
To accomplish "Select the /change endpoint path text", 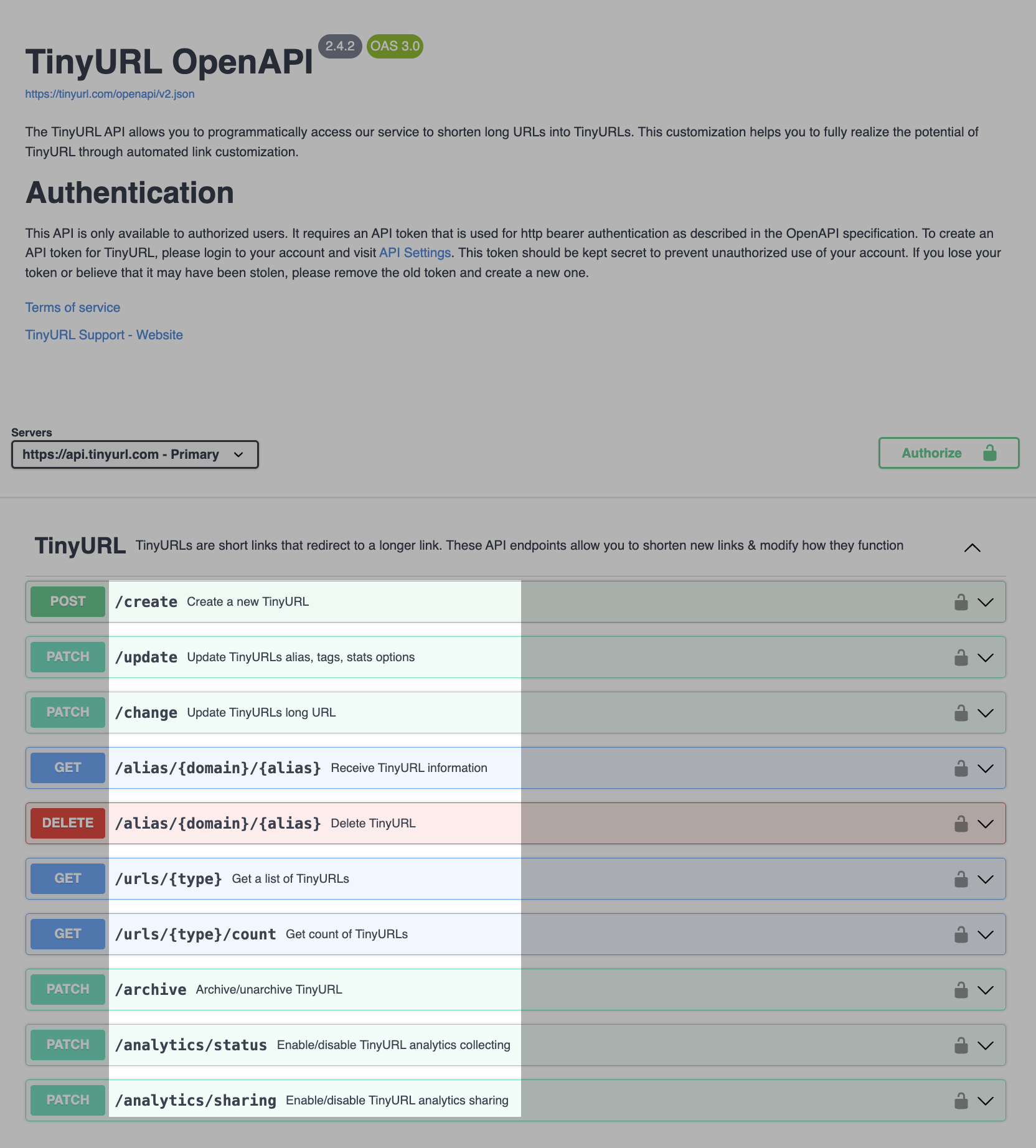I will point(146,713).
